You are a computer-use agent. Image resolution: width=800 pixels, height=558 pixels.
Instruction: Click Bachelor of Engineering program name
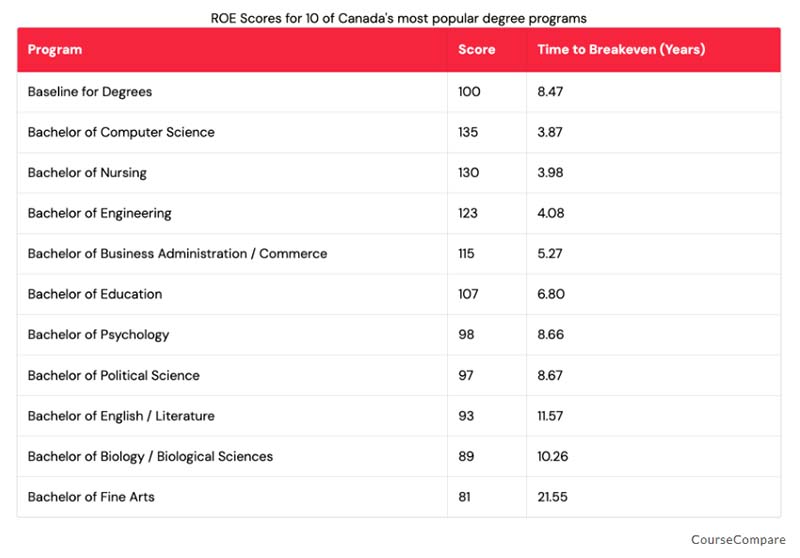(99, 213)
